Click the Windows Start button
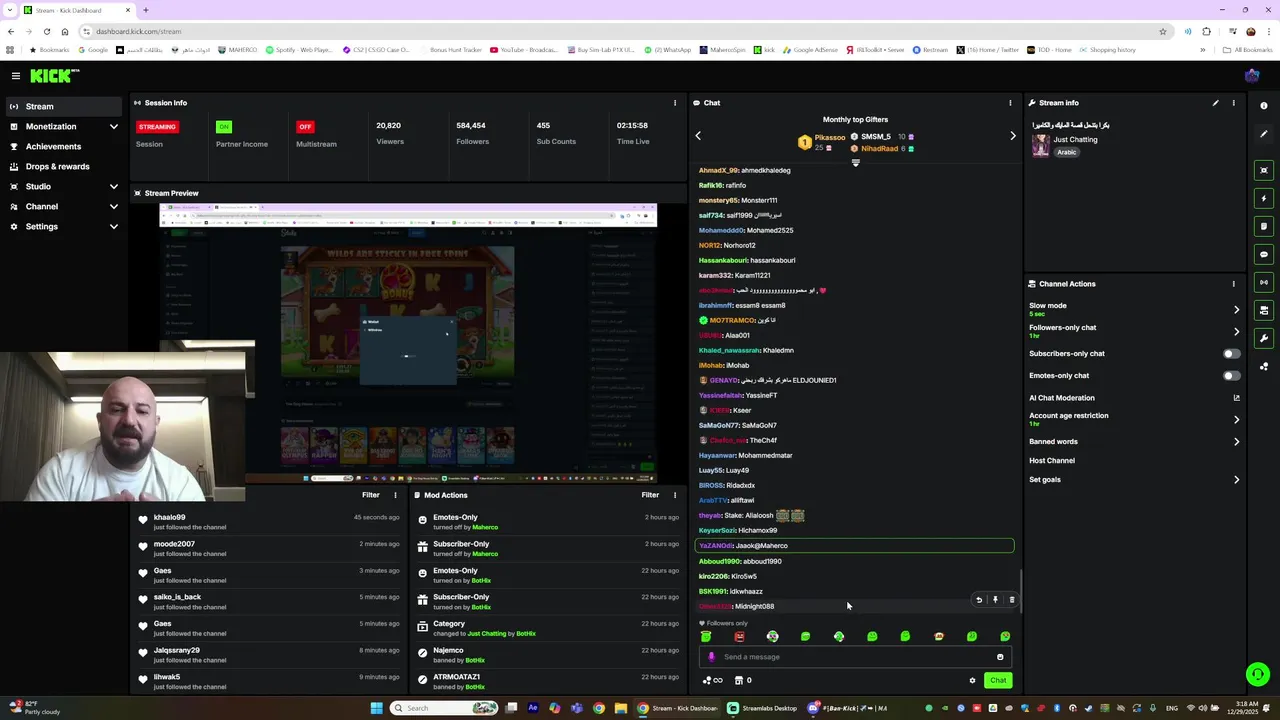The height and width of the screenshot is (720, 1280). coord(376,708)
